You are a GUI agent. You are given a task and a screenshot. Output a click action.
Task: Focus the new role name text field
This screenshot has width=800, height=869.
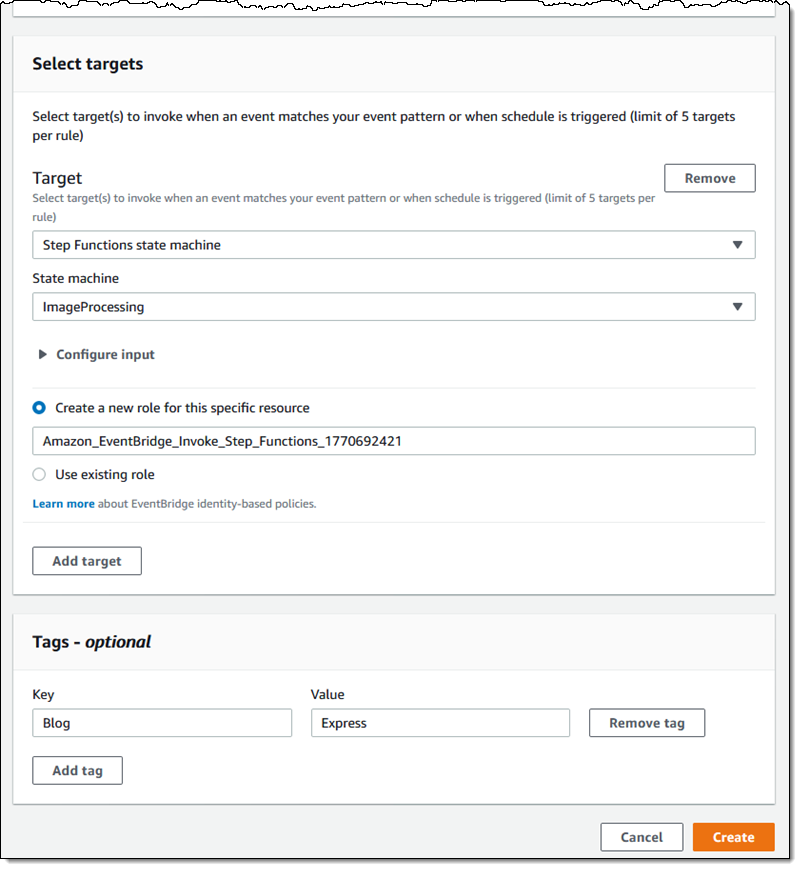point(393,441)
